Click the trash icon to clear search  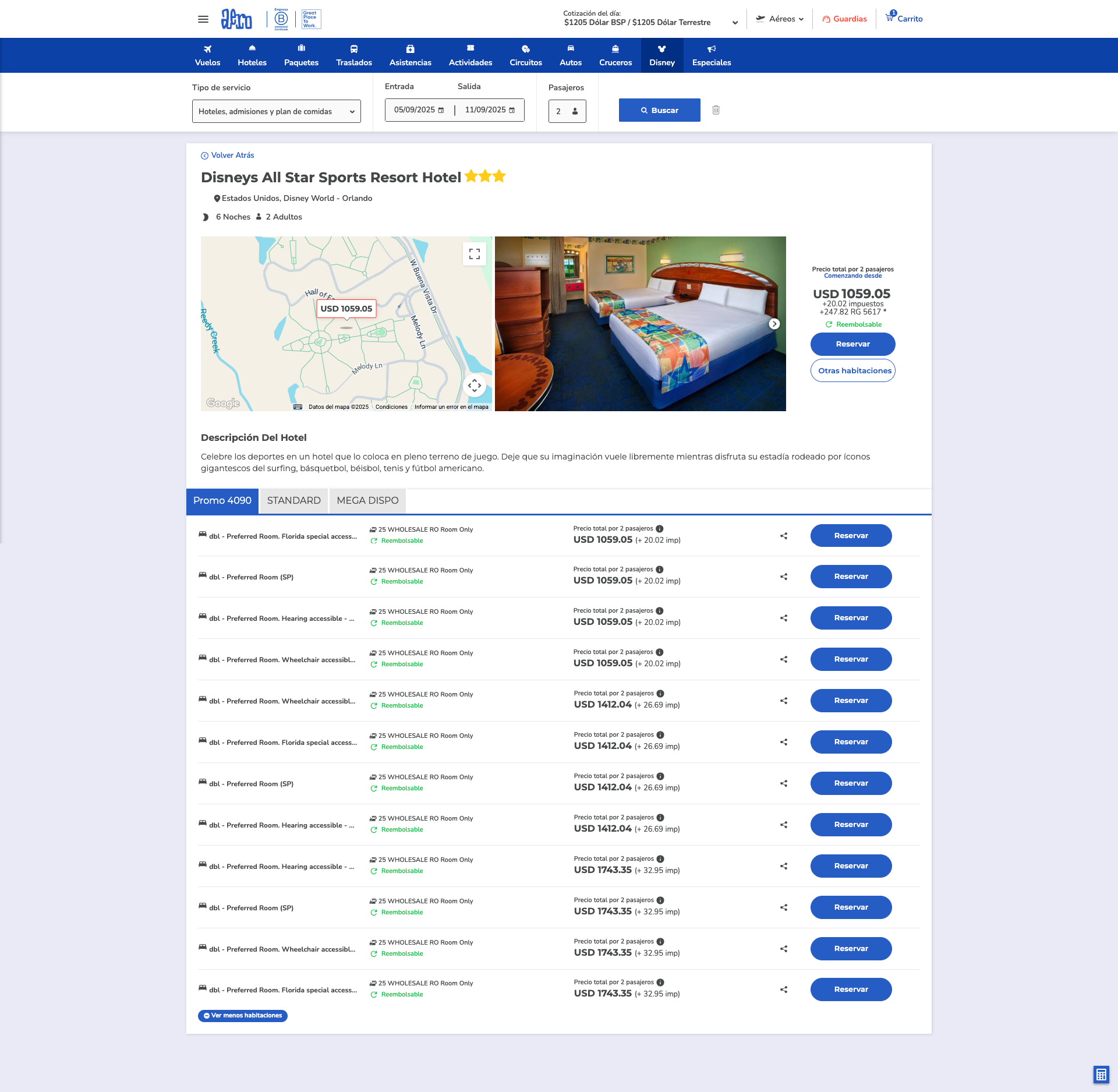(x=716, y=110)
